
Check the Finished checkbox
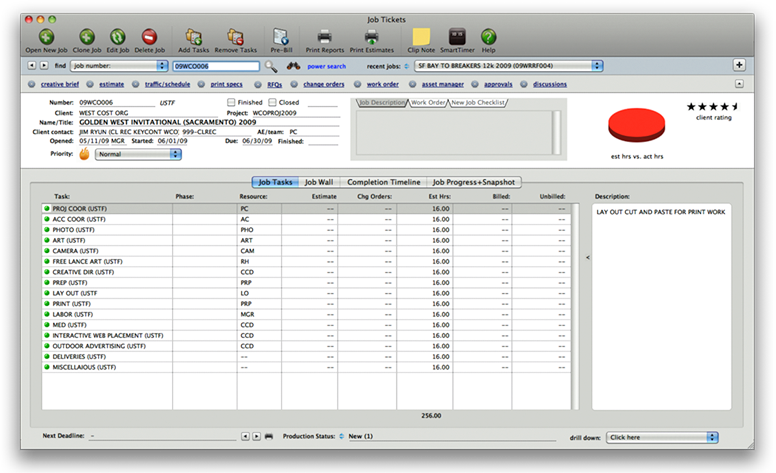[232, 102]
